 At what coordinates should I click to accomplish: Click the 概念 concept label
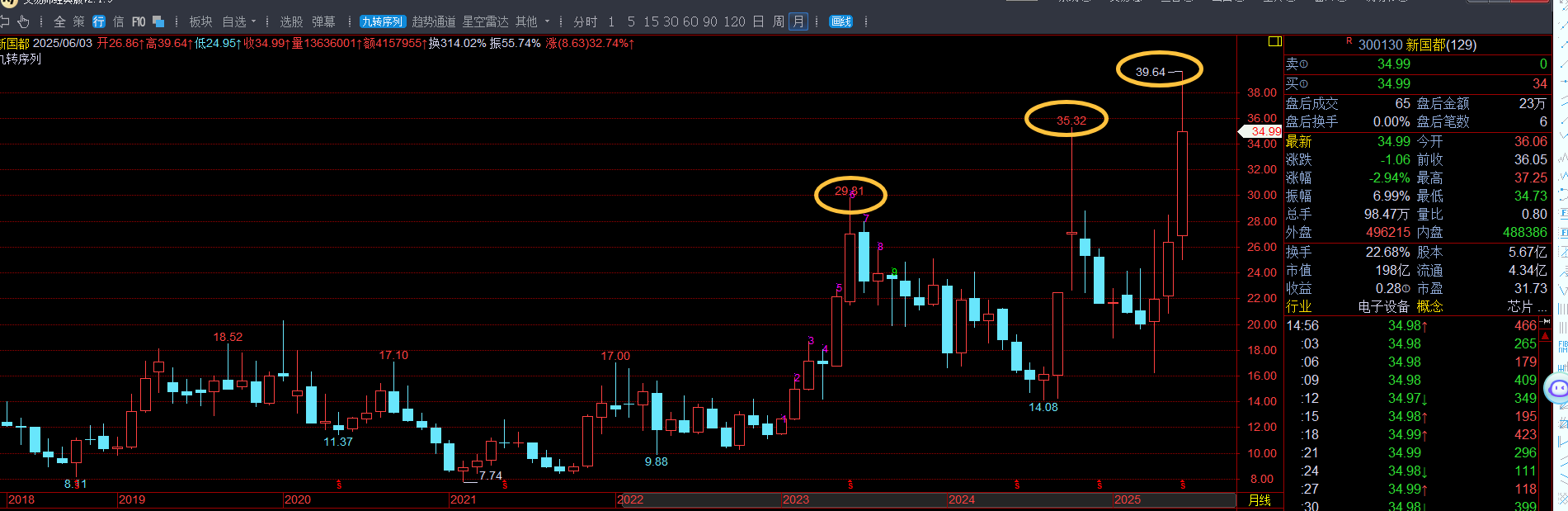click(x=1430, y=307)
